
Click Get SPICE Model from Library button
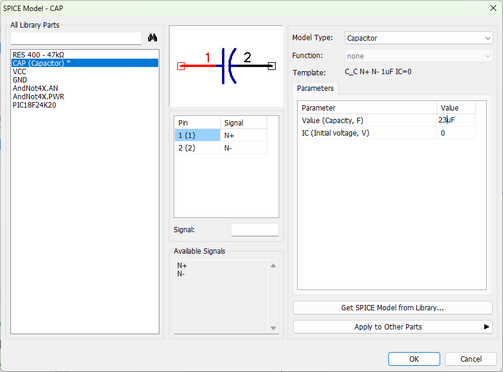(x=393, y=308)
